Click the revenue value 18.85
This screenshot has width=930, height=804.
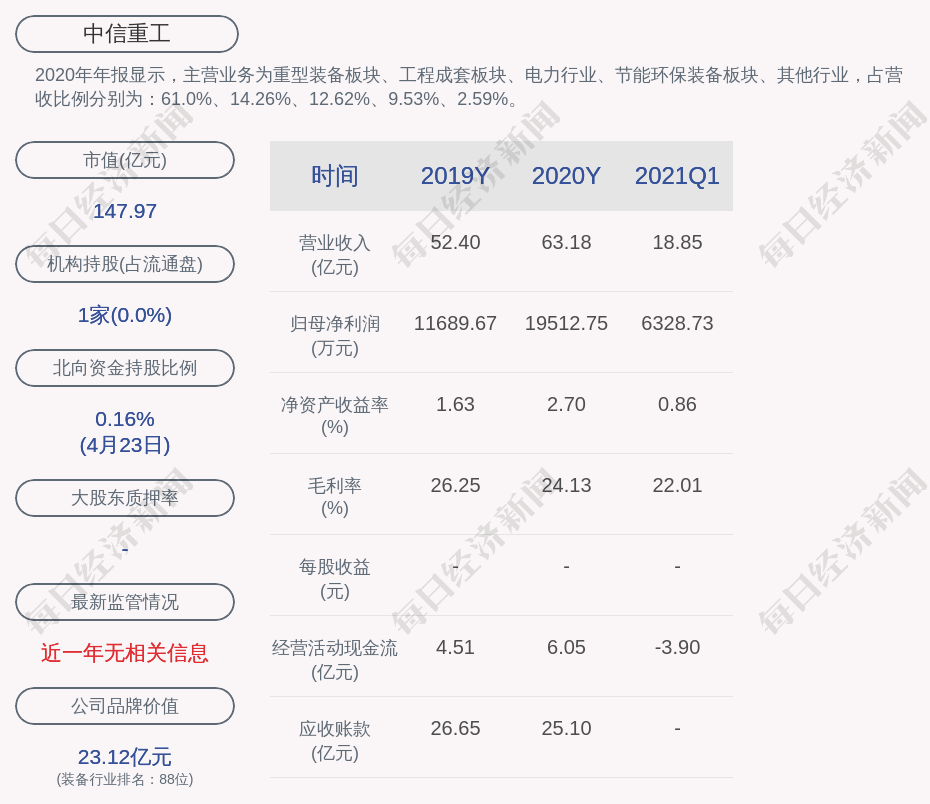pos(677,243)
